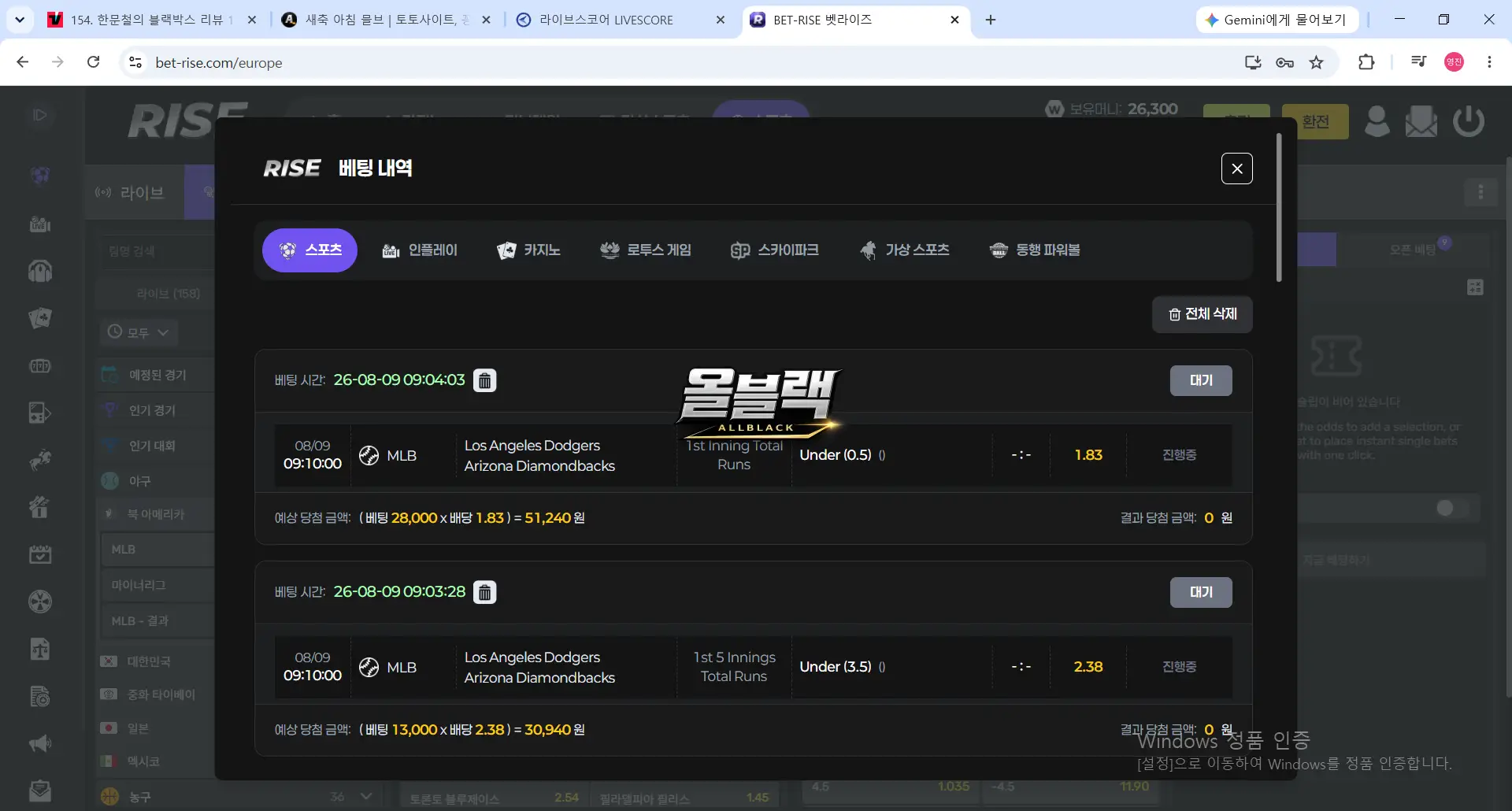Viewport: 1512px width, 811px height.
Task: Expand the 농구 sport dropdown chevron
Action: pos(366,796)
